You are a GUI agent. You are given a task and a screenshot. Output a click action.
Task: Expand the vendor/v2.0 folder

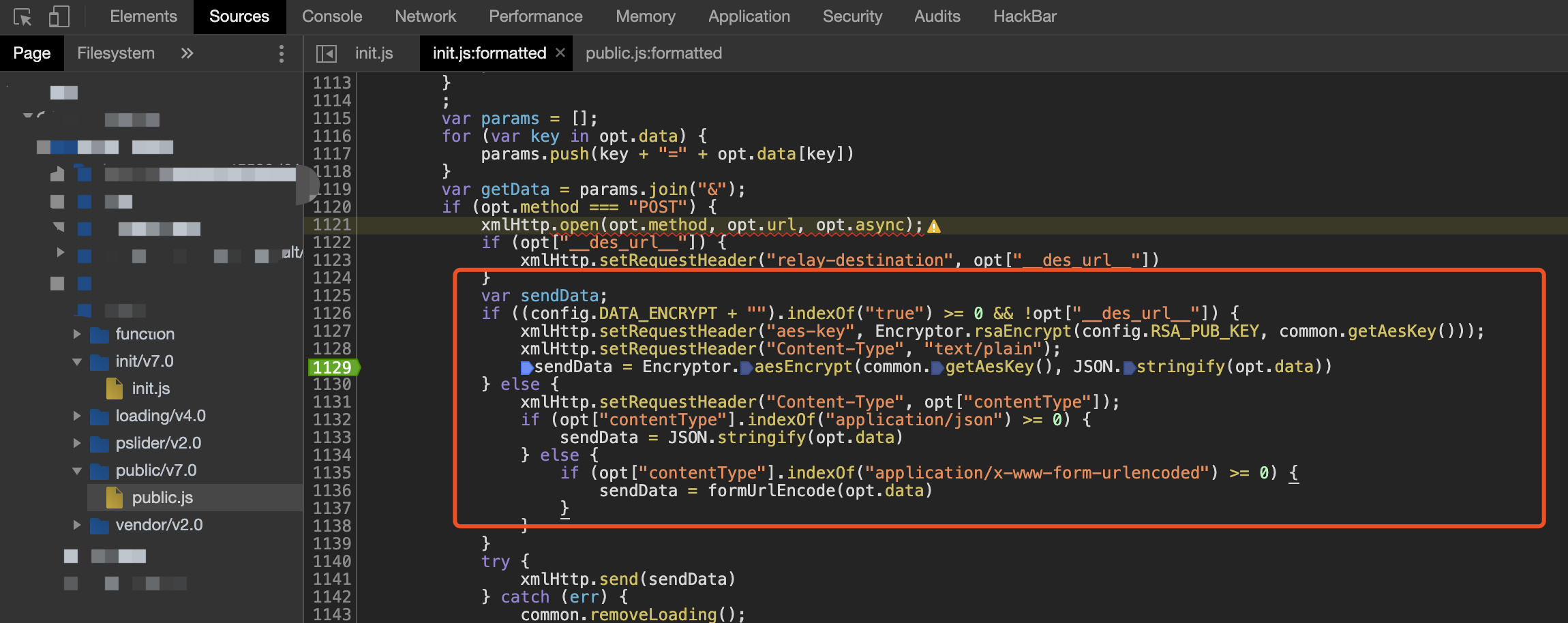(77, 525)
